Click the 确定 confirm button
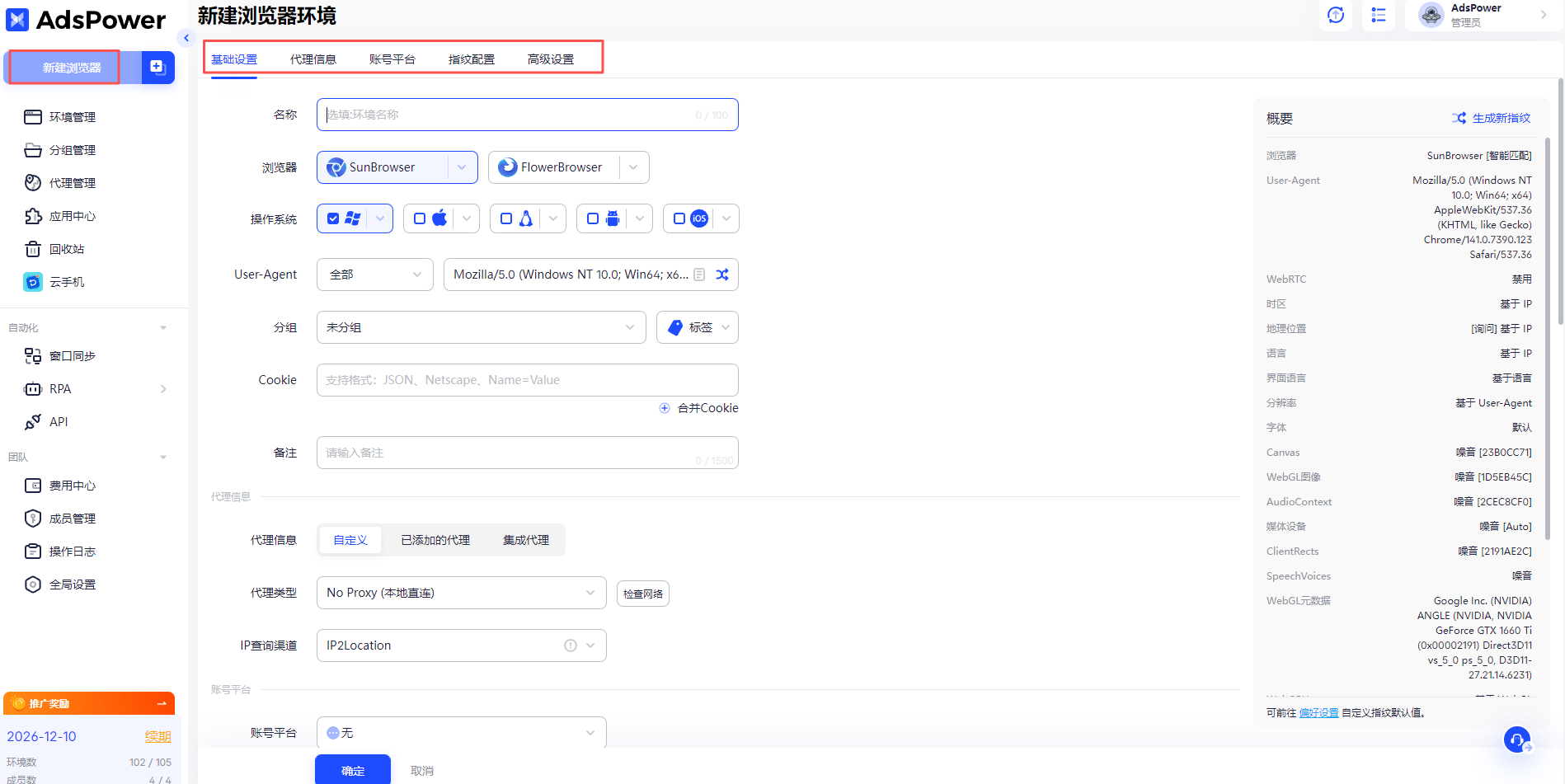The height and width of the screenshot is (784, 1565). 352,770
